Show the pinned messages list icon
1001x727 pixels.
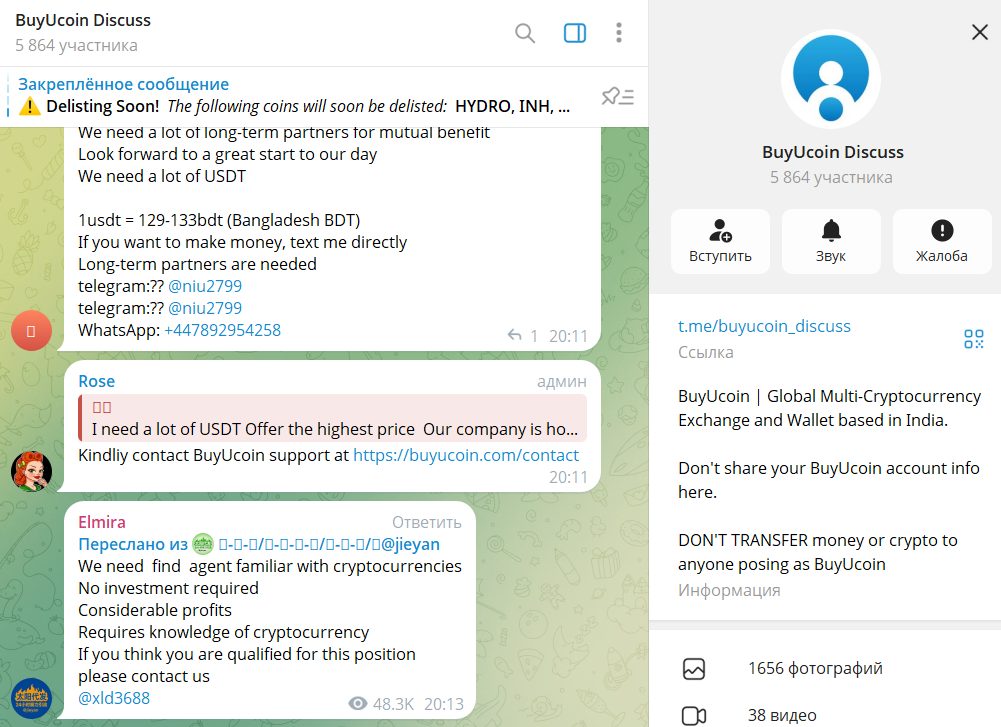617,96
